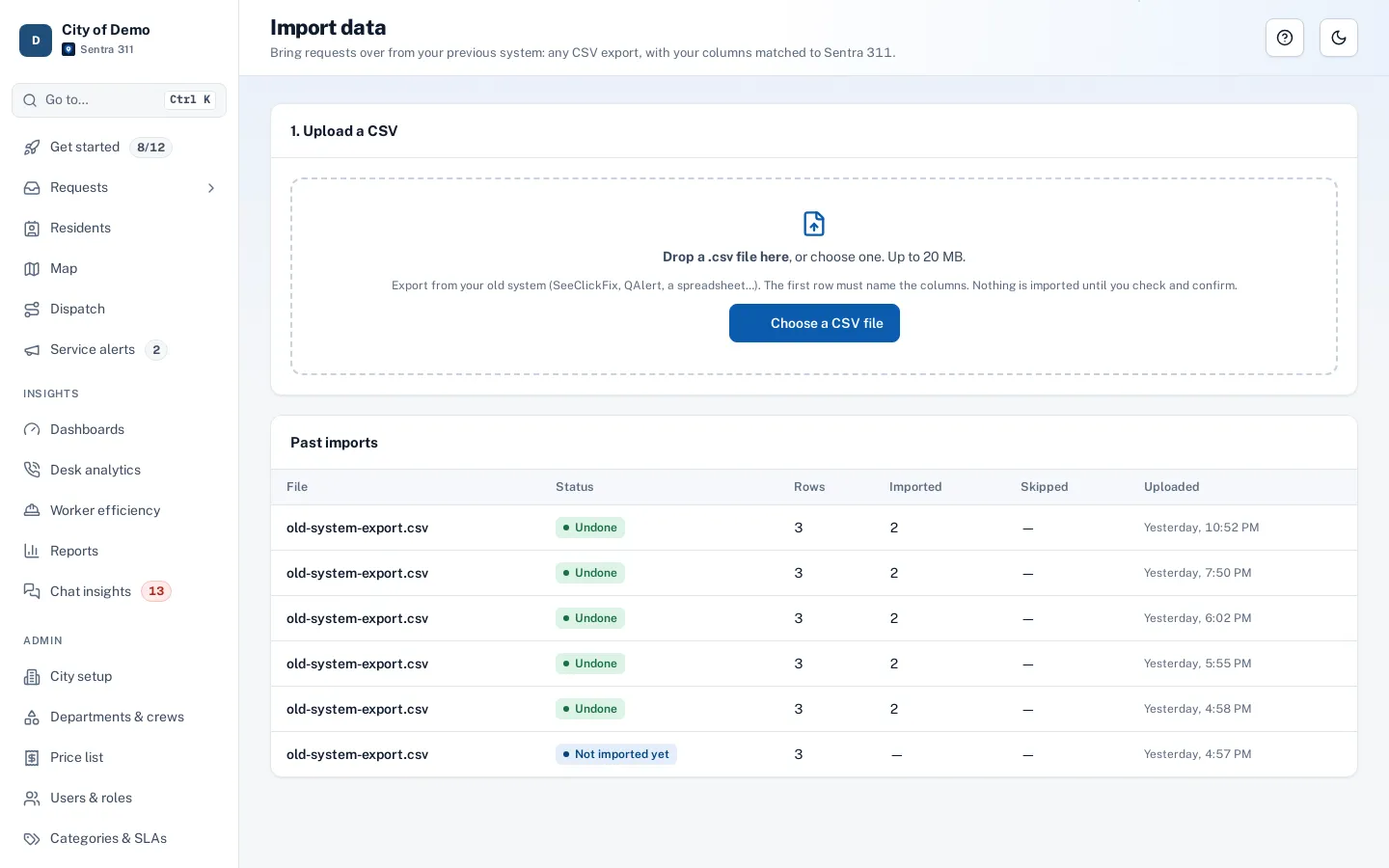This screenshot has height=868, width=1389.
Task: Click the Residents contact icon
Action: click(x=32, y=229)
